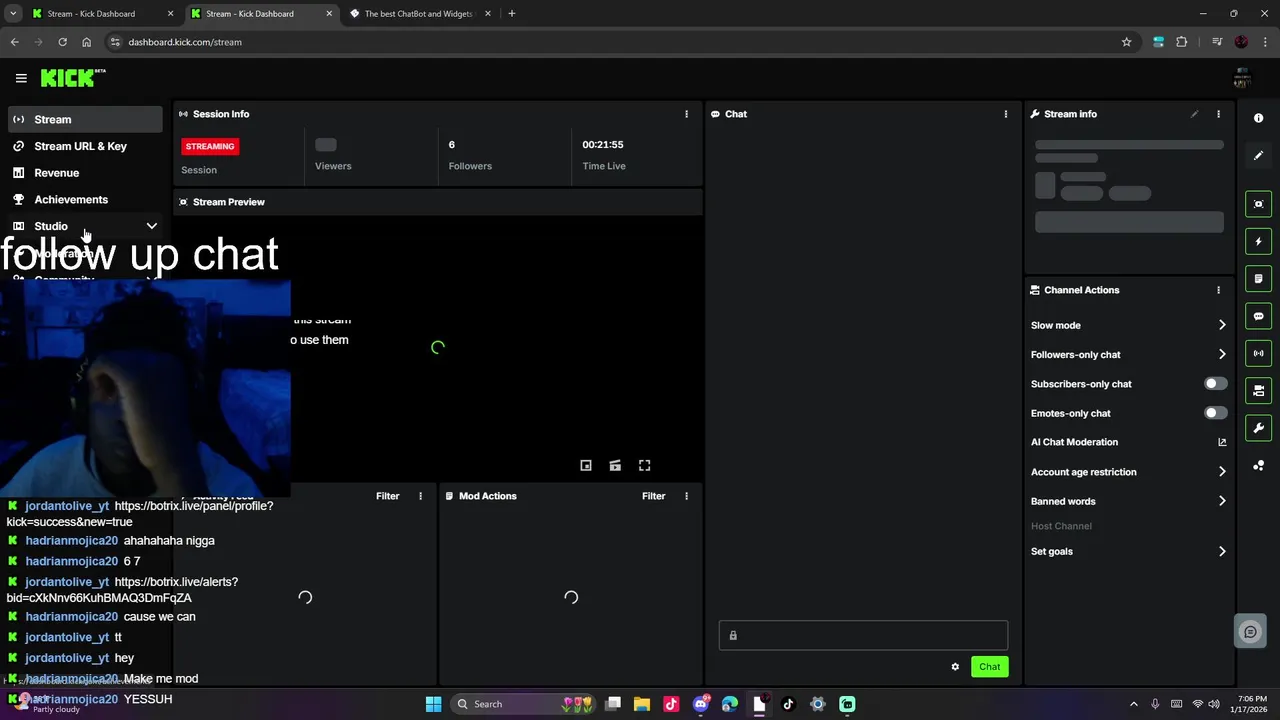Pop out the stream preview window
The width and height of the screenshot is (1280, 720).
coord(586,465)
